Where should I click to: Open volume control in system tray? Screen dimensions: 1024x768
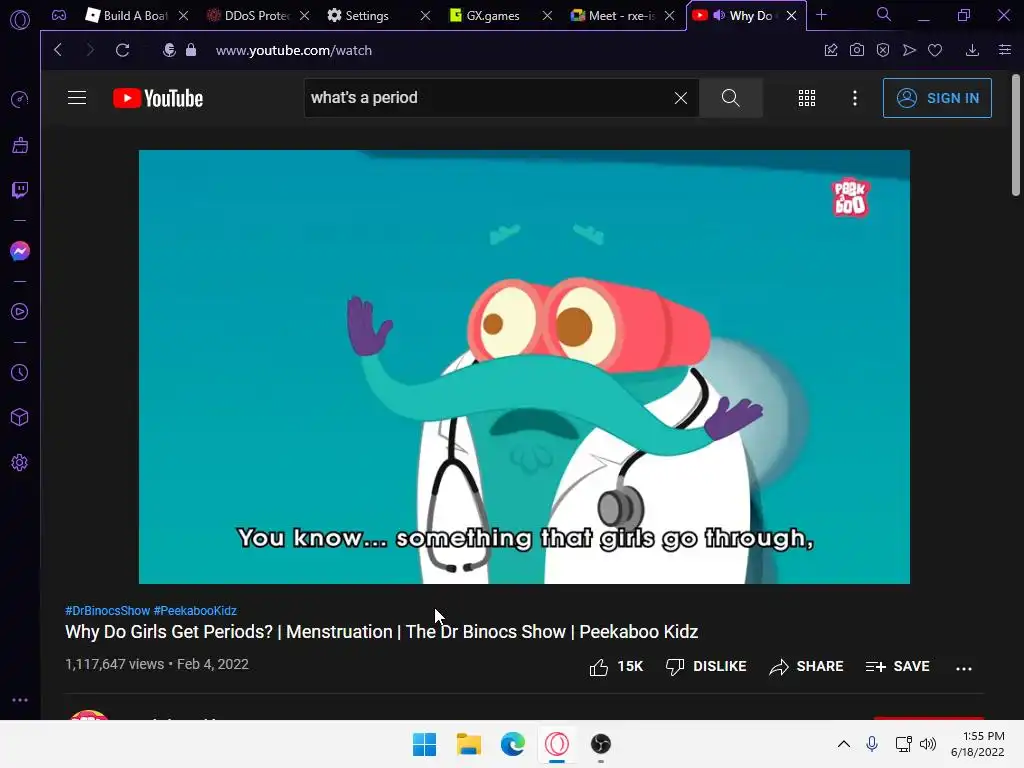(927, 744)
